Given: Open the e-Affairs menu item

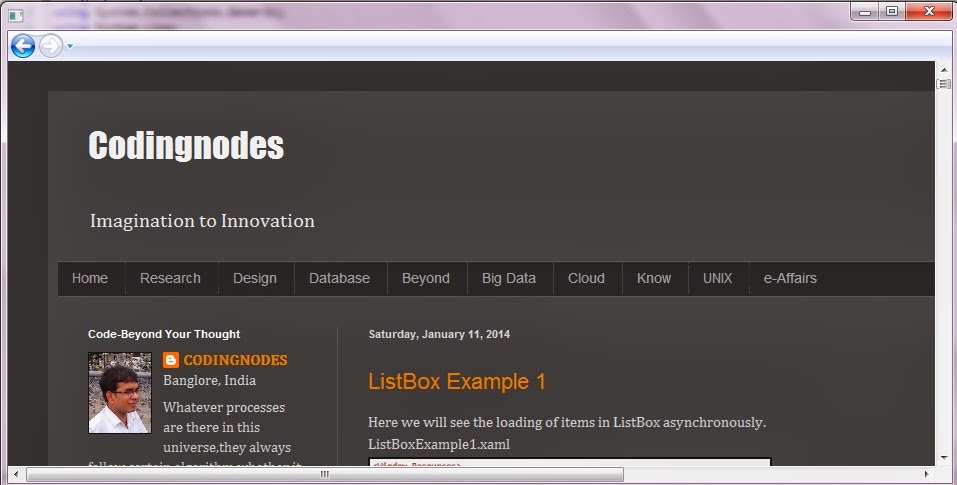Looking at the screenshot, I should click(x=790, y=278).
